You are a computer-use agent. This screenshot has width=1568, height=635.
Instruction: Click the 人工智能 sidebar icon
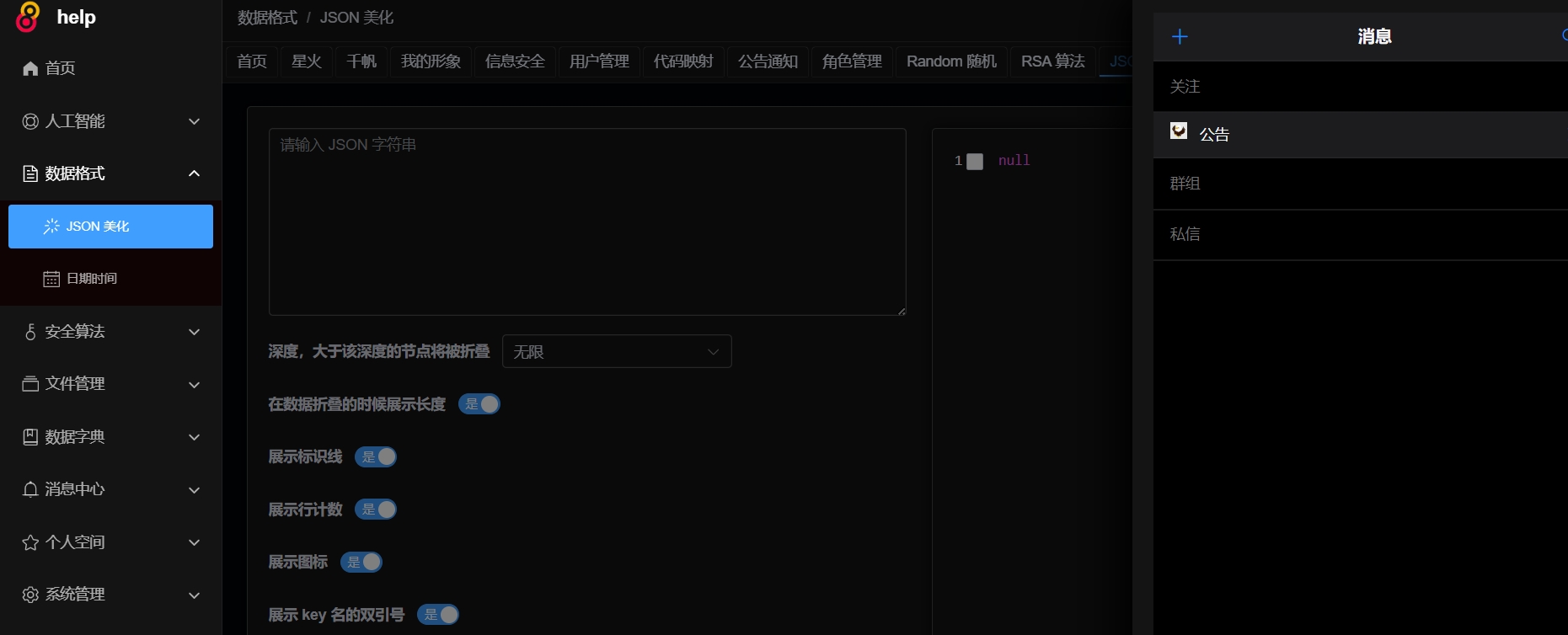click(30, 121)
